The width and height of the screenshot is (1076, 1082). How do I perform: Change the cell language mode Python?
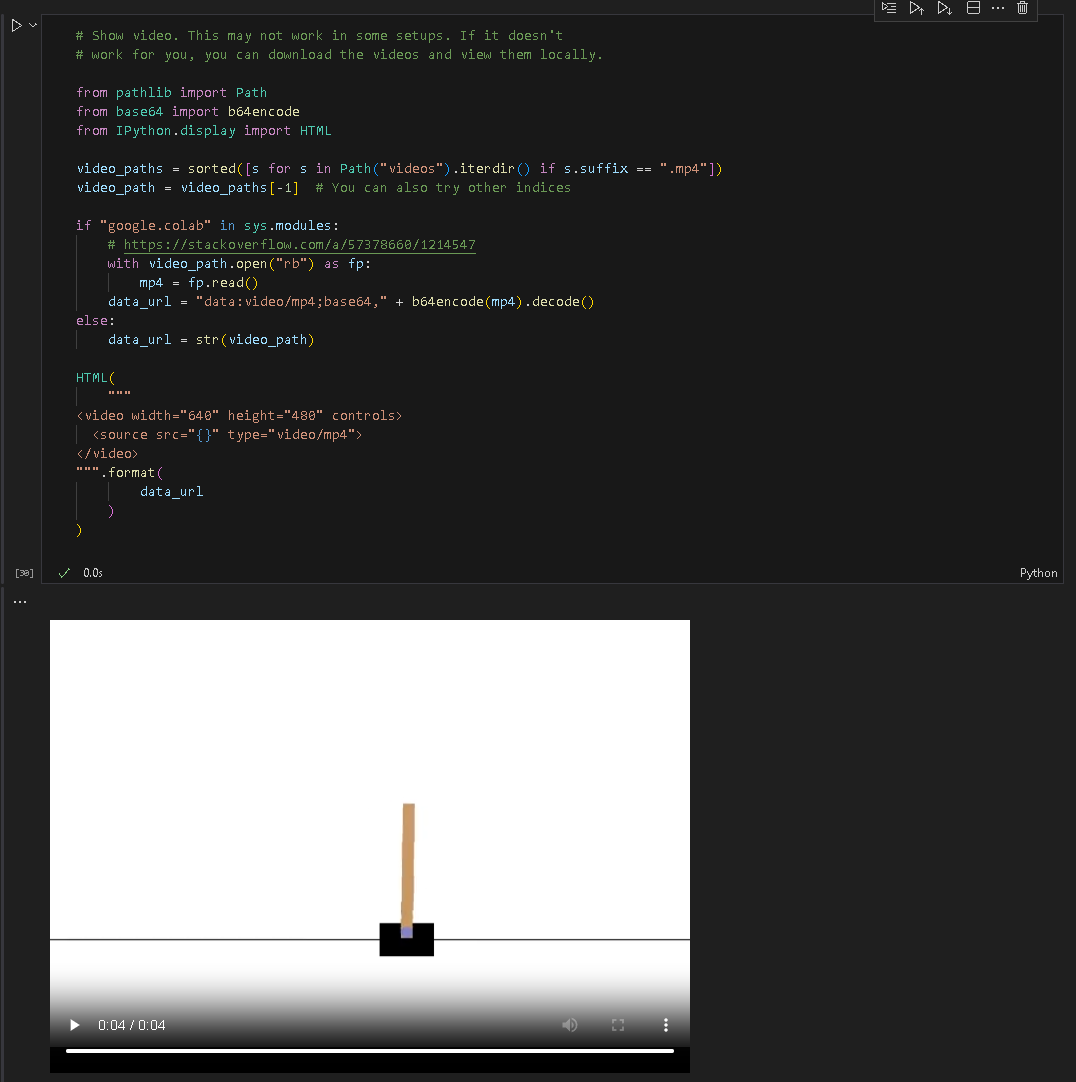click(x=1038, y=573)
